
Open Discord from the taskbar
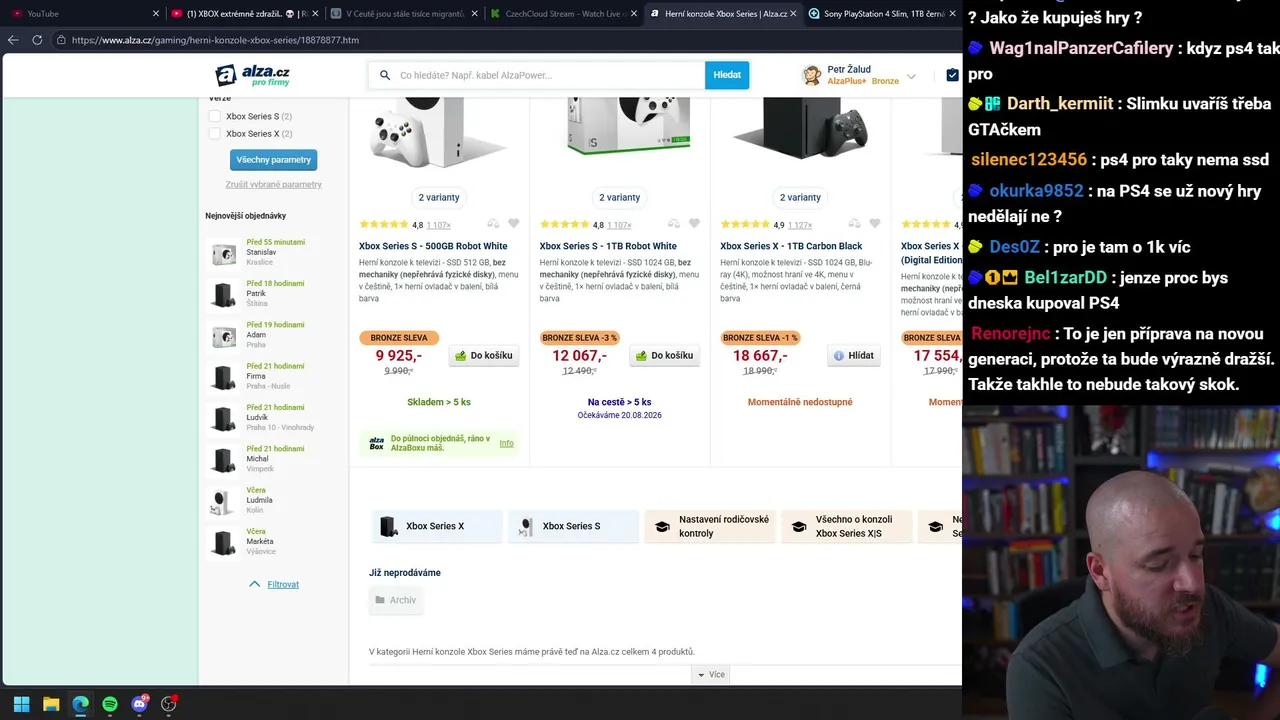(139, 704)
